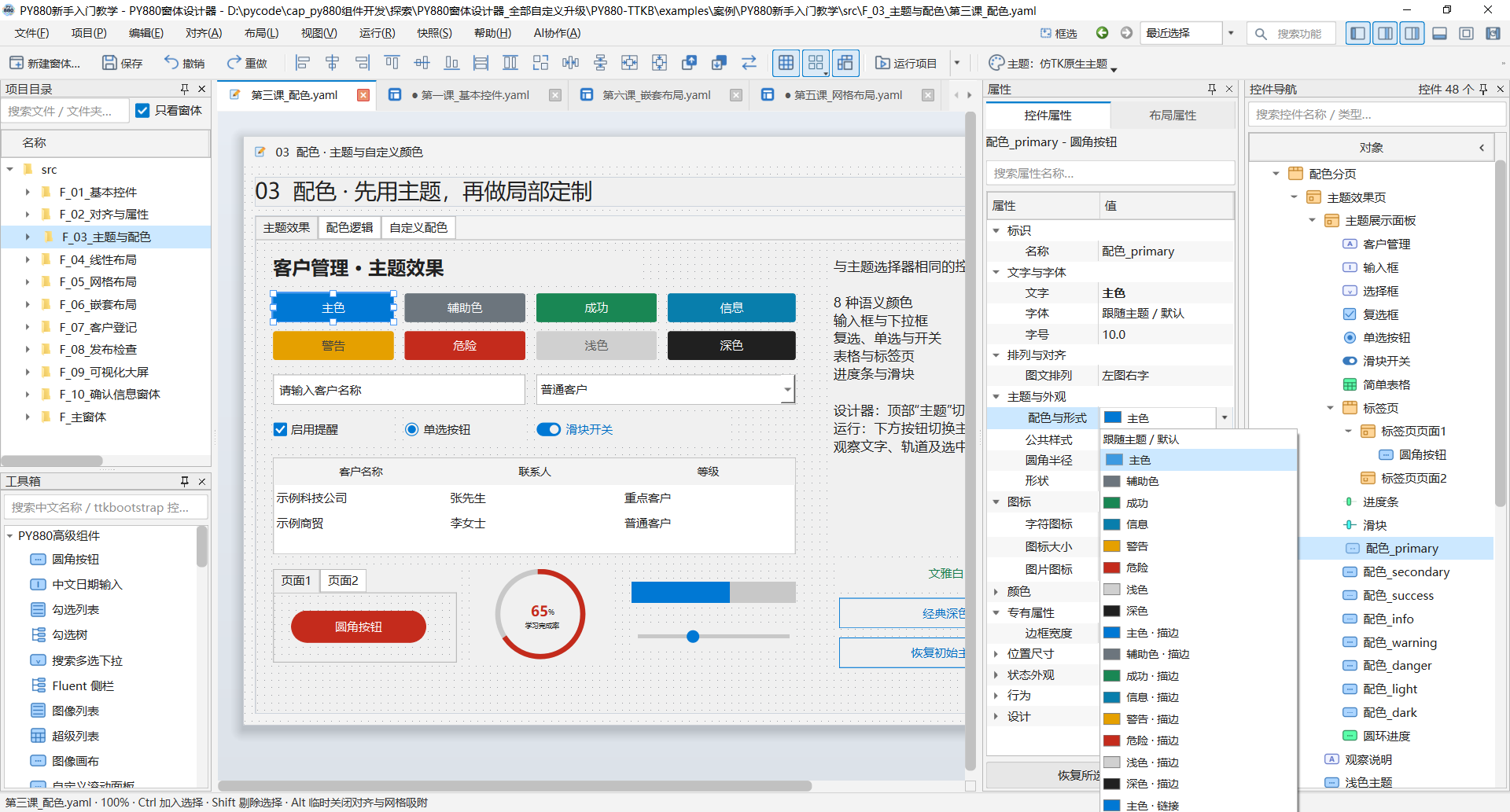Expand the 颜色 property group
Image resolution: width=1510 pixels, height=812 pixels.
tap(996, 591)
